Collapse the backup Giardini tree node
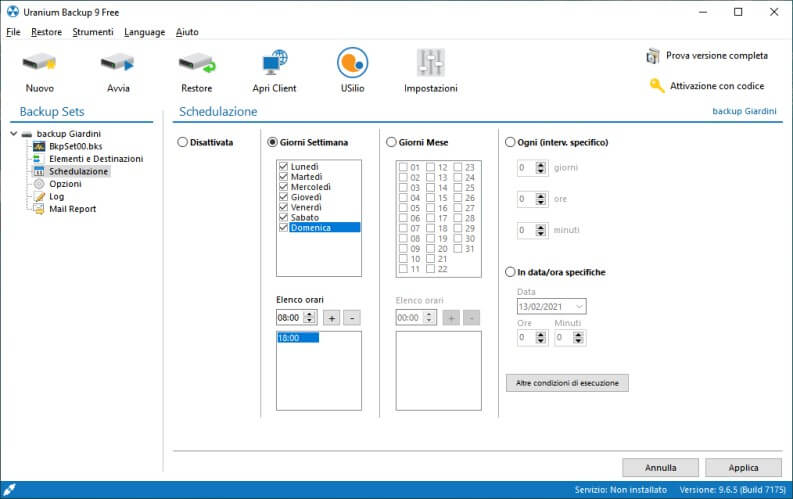 14,134
